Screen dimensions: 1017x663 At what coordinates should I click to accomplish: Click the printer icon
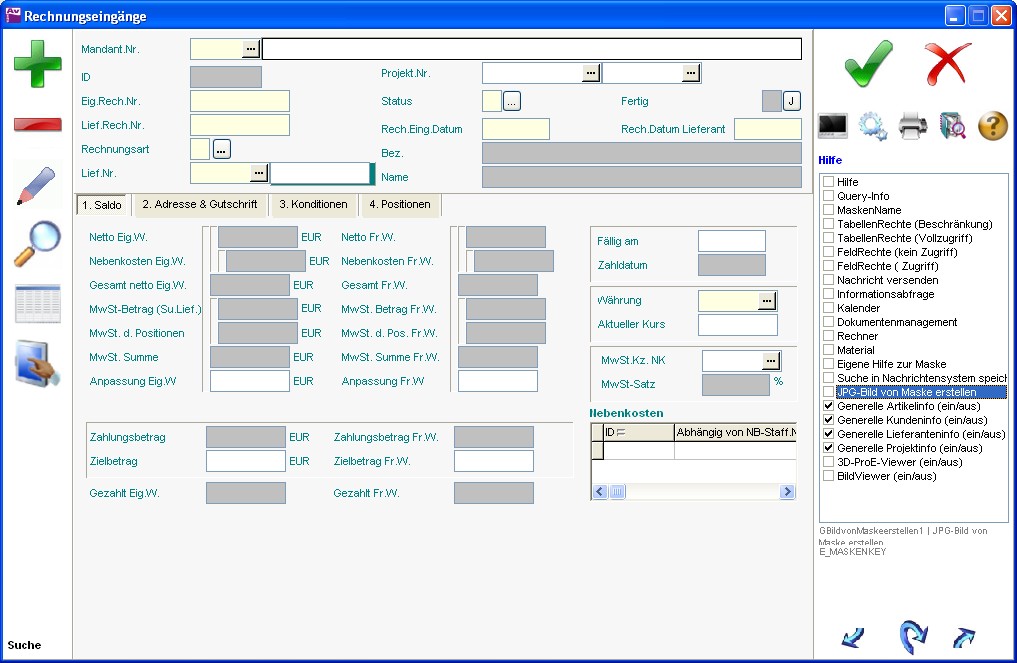(x=913, y=126)
